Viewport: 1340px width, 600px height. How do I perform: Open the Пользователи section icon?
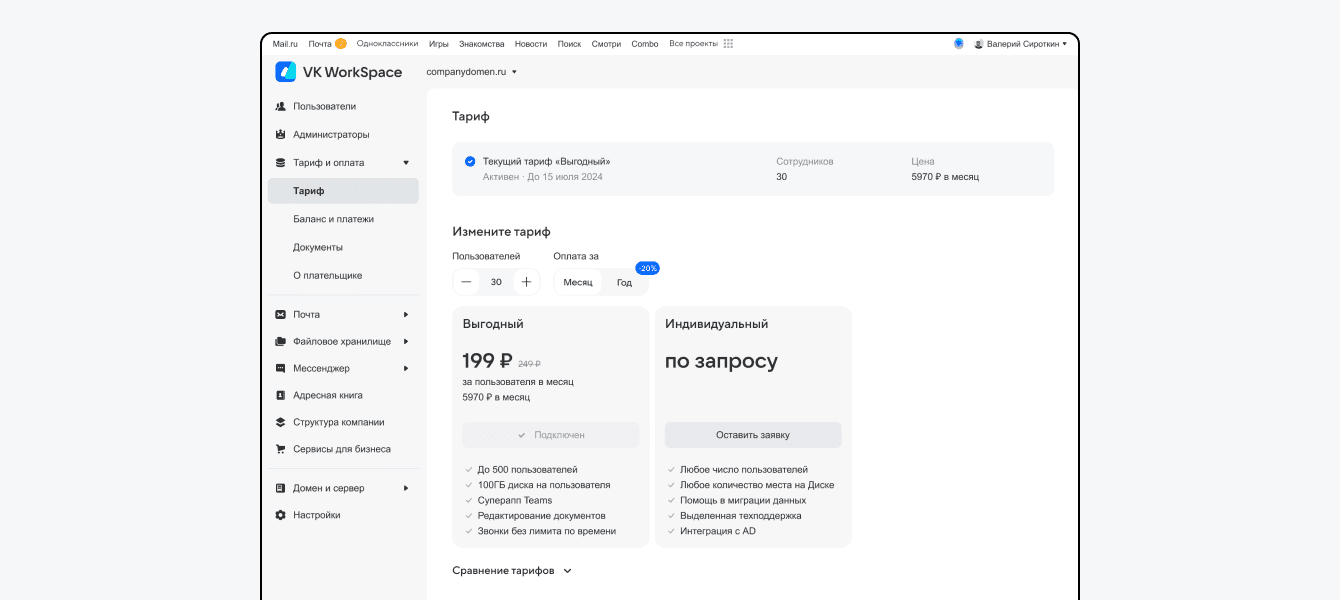[x=281, y=106]
